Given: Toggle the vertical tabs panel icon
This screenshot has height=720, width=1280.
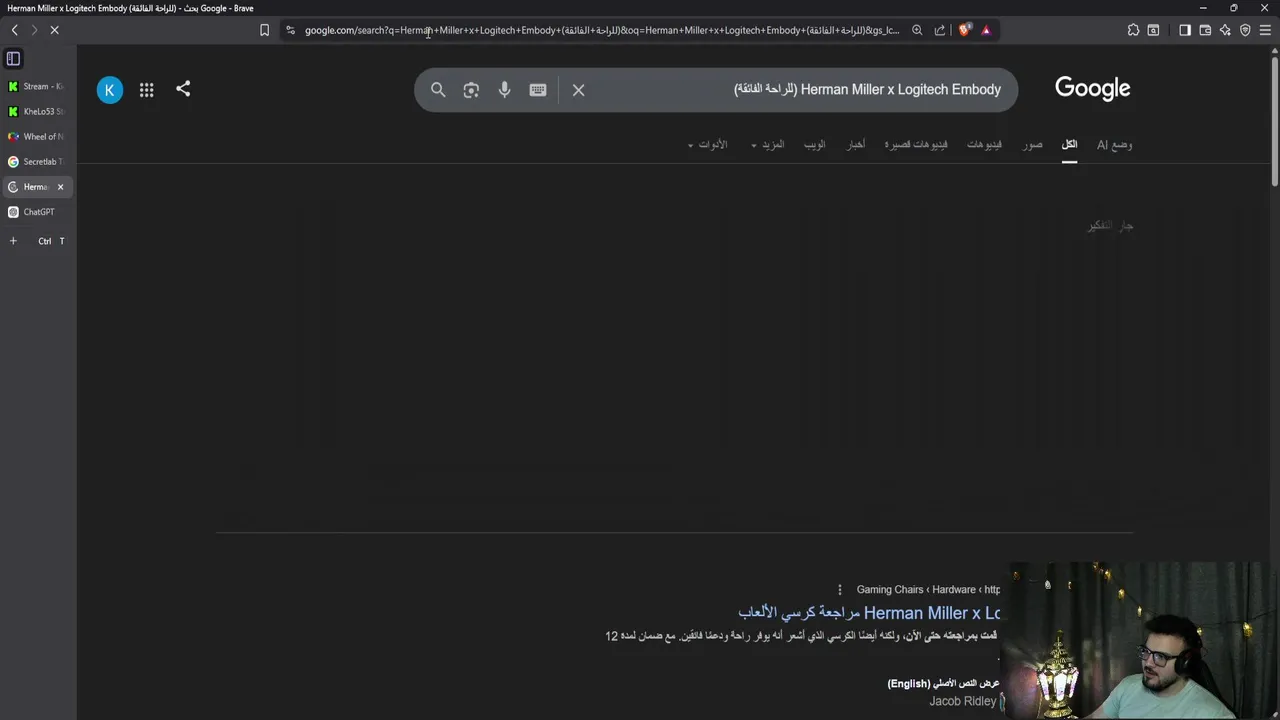Looking at the screenshot, I should click(13, 58).
